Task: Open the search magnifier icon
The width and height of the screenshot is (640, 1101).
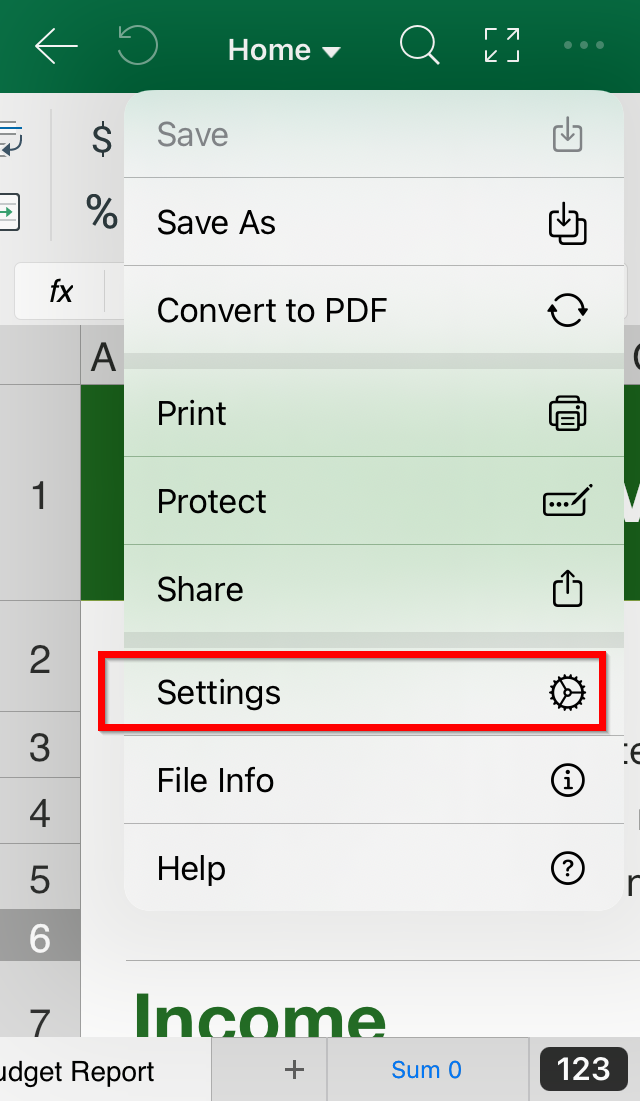Action: click(x=419, y=46)
